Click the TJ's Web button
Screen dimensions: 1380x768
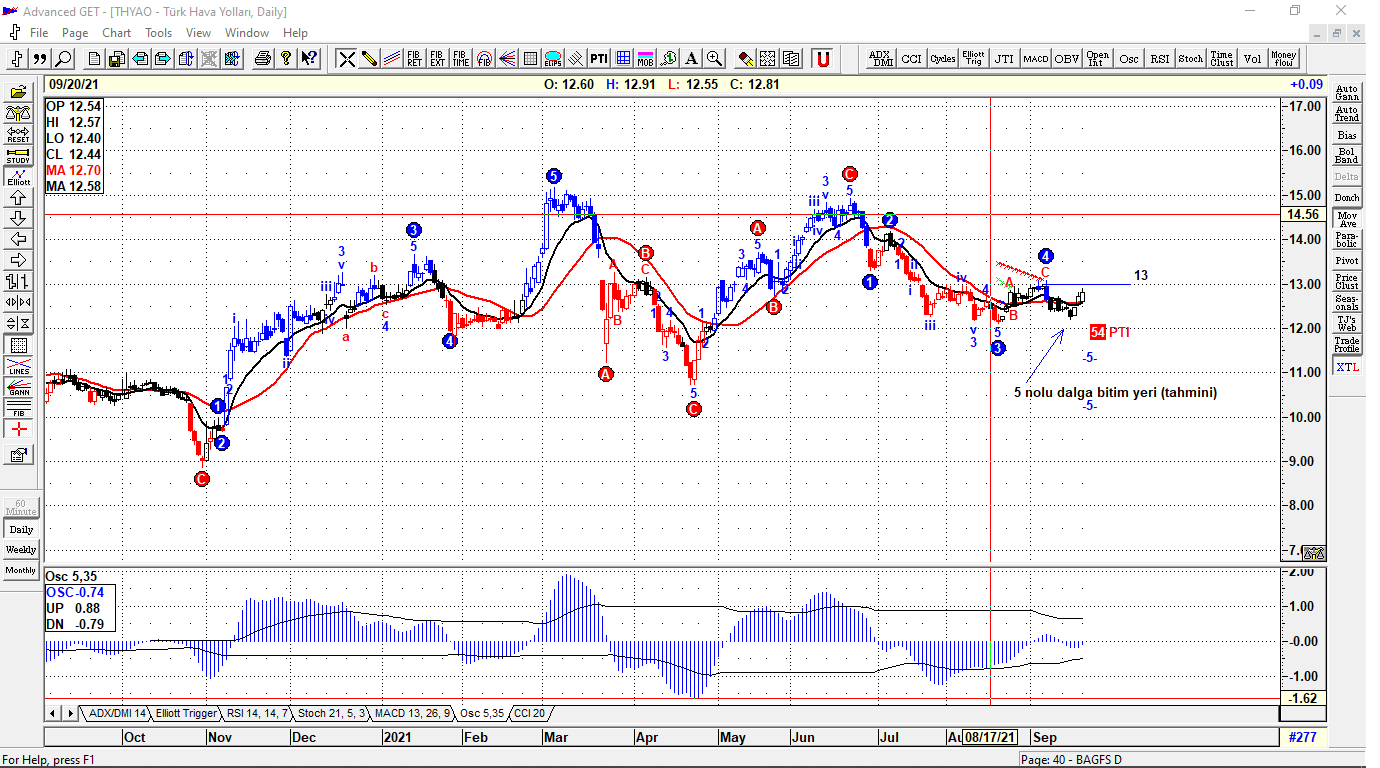point(1347,324)
